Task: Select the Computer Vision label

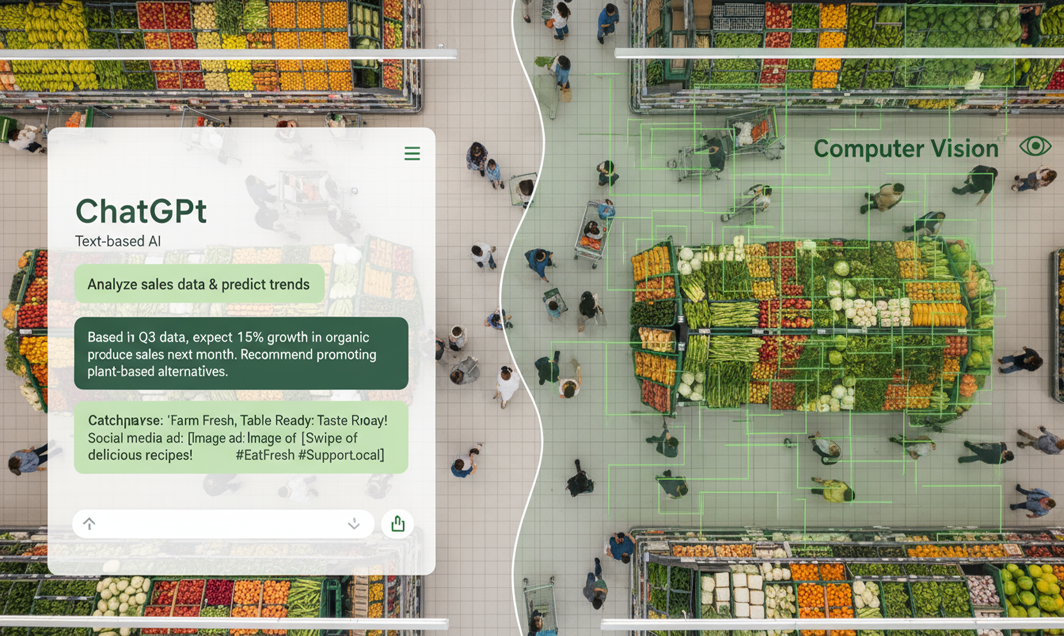Action: [905, 149]
